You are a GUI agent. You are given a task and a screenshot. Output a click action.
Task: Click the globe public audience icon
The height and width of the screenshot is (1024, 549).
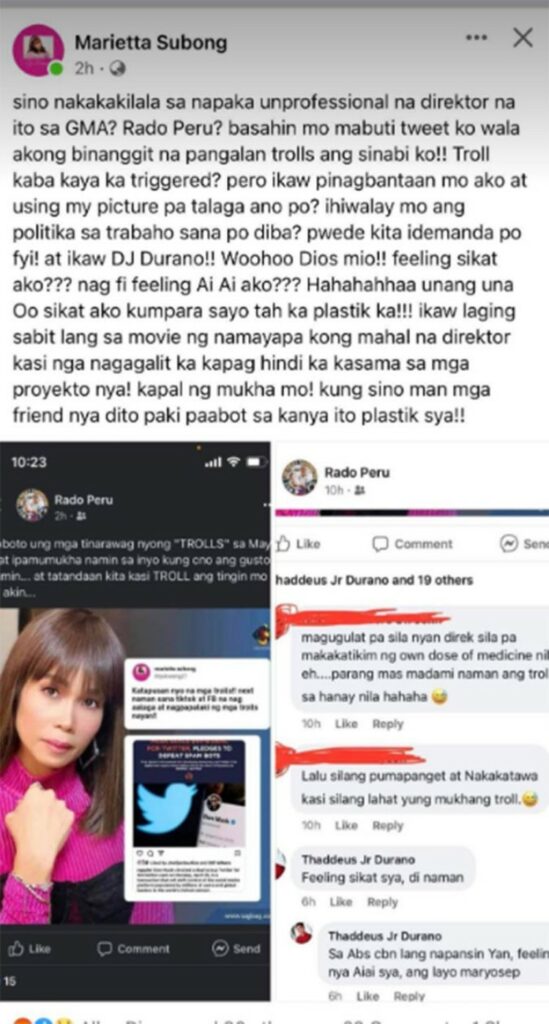pyautogui.click(x=118, y=67)
